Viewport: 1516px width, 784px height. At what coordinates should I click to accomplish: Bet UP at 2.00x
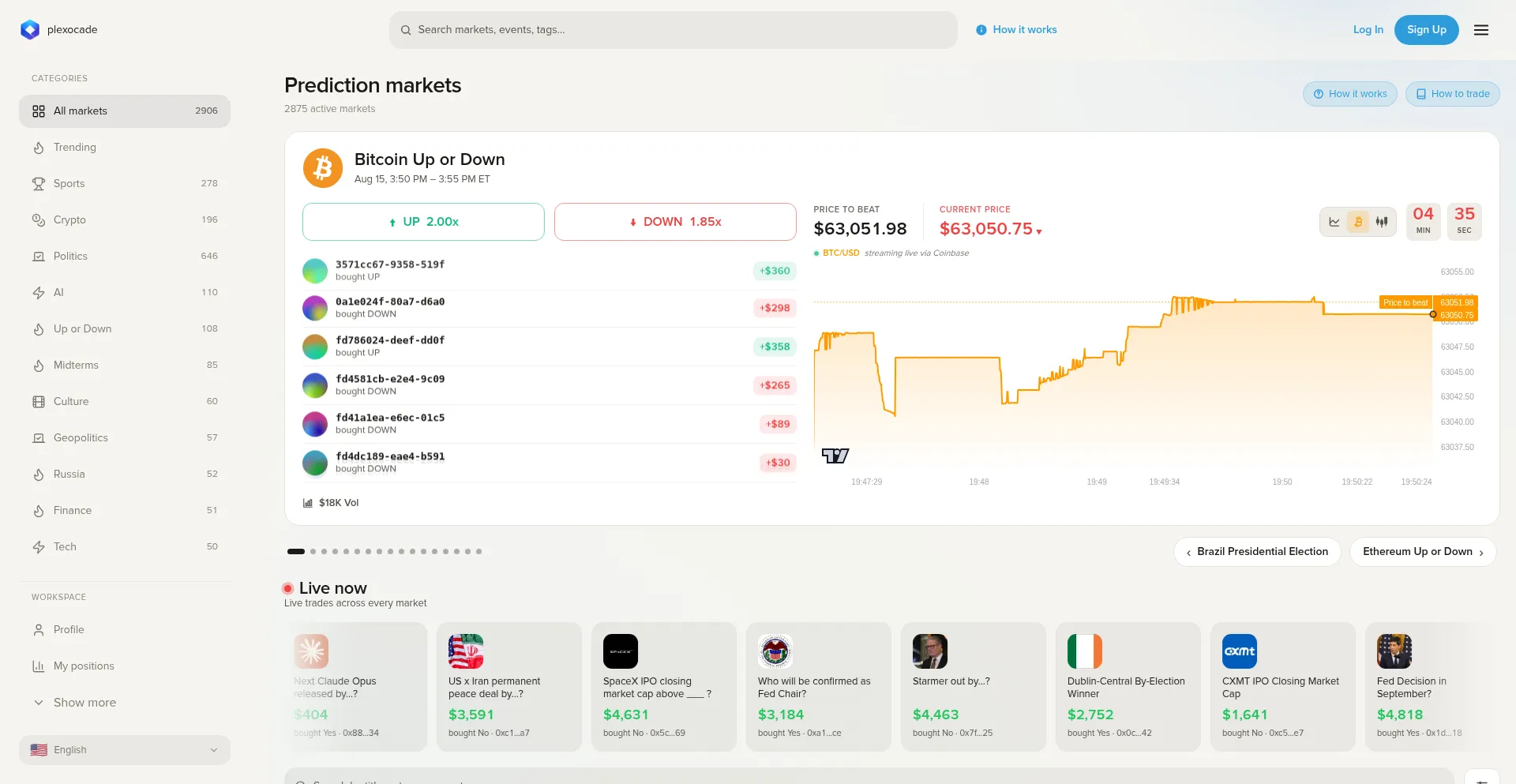[423, 222]
